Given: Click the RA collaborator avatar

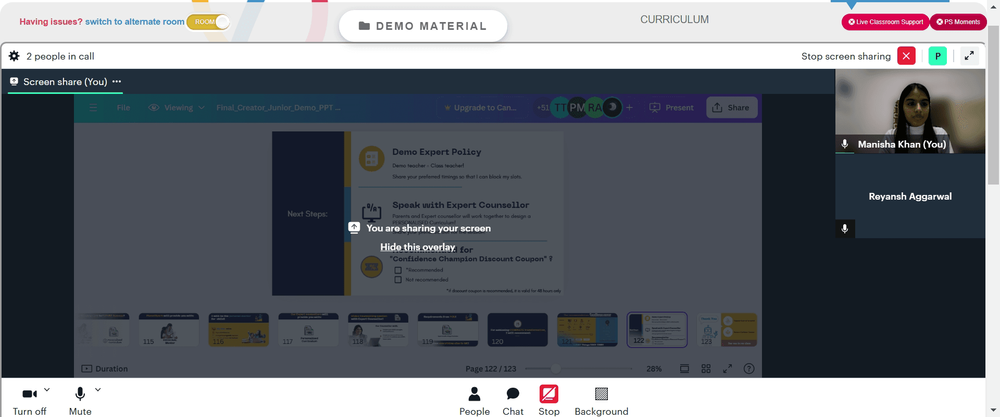Looking at the screenshot, I should pyautogui.click(x=594, y=108).
